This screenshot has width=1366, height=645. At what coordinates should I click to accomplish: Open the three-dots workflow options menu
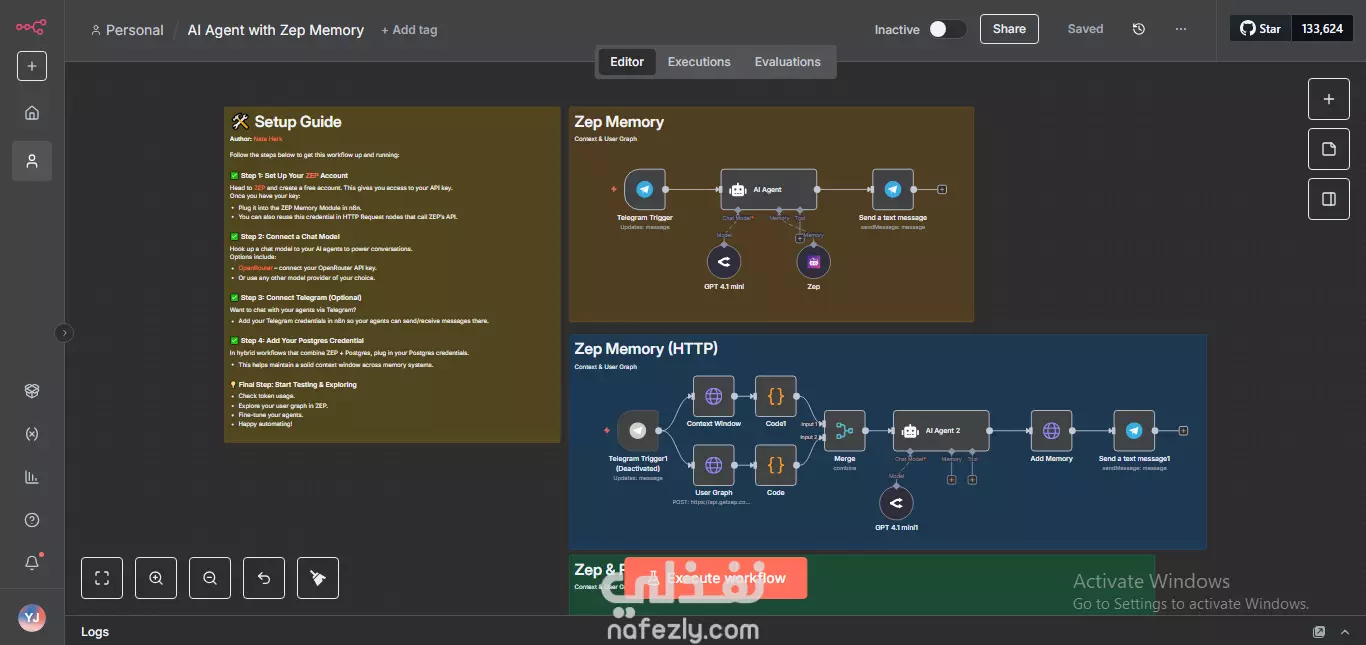point(1181,29)
